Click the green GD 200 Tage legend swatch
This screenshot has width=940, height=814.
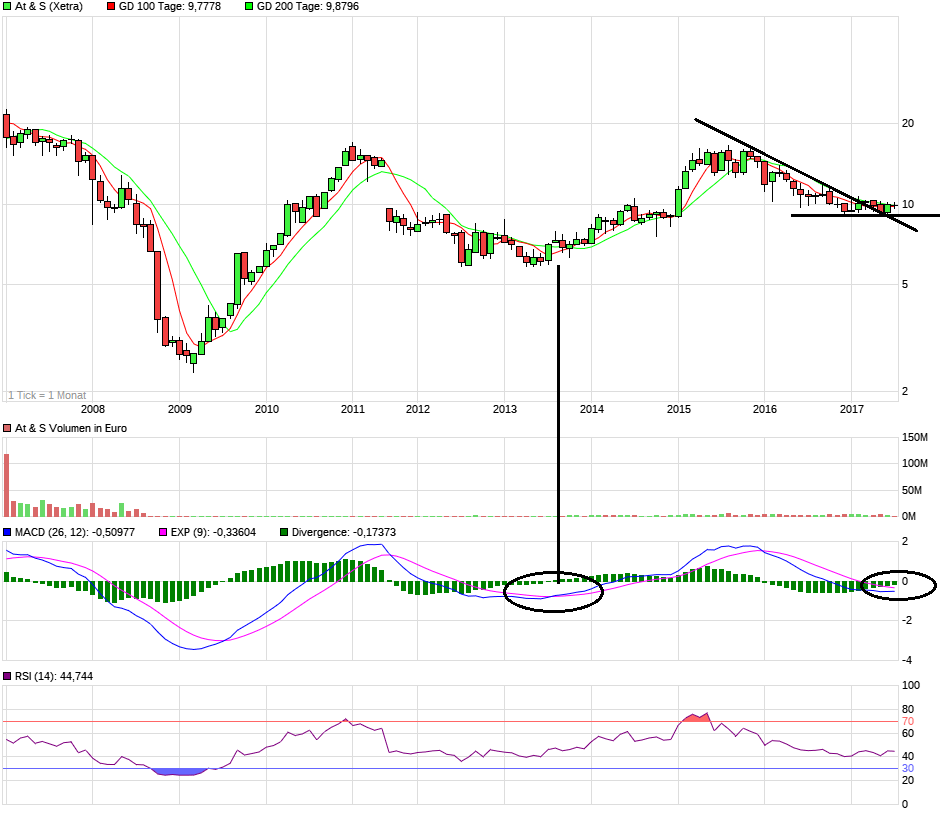pos(249,7)
